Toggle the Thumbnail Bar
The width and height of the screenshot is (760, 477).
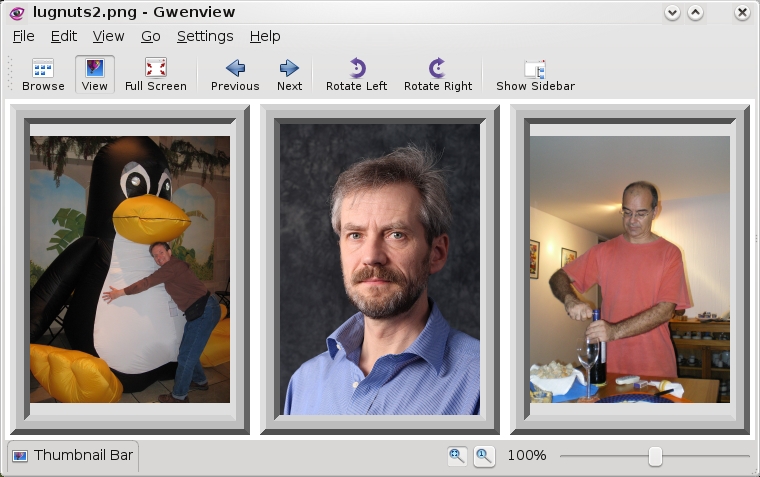click(x=73, y=456)
